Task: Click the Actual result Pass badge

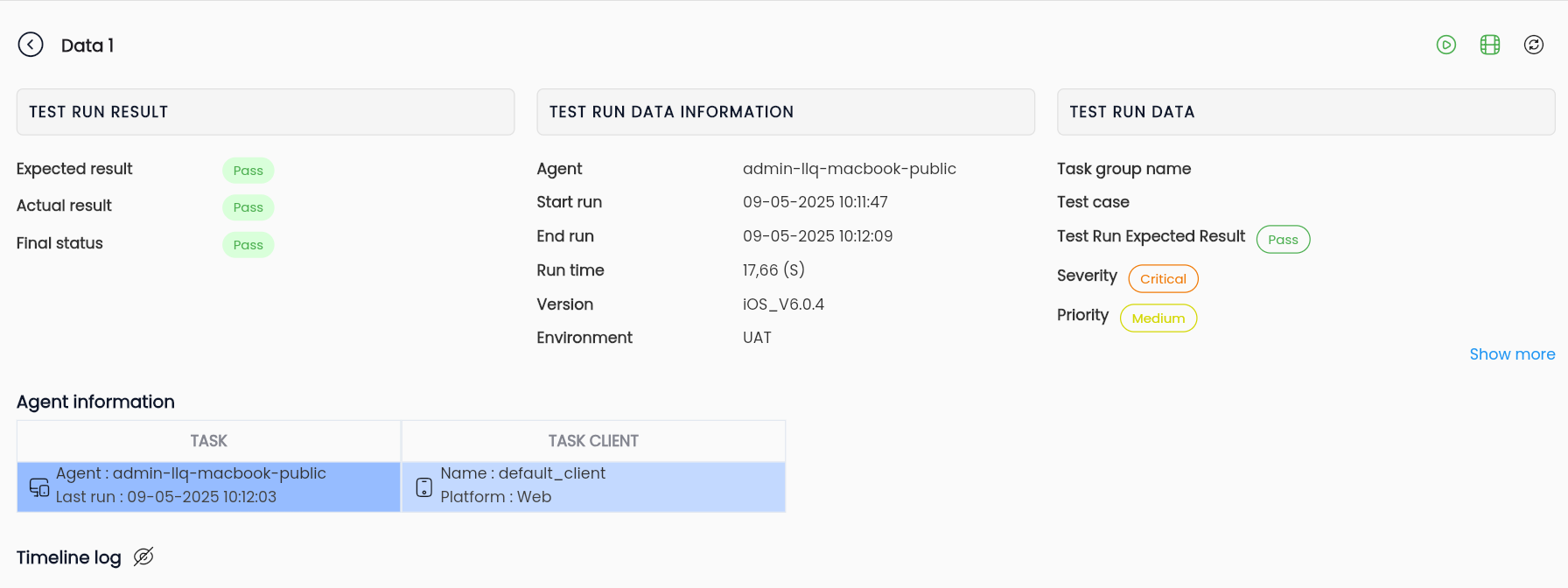Action: coord(248,207)
